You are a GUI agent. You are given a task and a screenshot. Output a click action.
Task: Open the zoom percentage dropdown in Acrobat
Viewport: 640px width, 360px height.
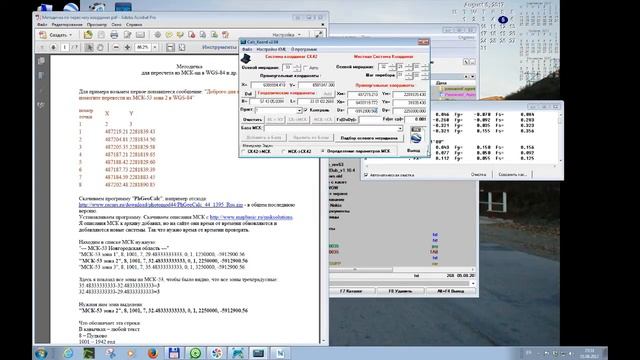coord(155,48)
